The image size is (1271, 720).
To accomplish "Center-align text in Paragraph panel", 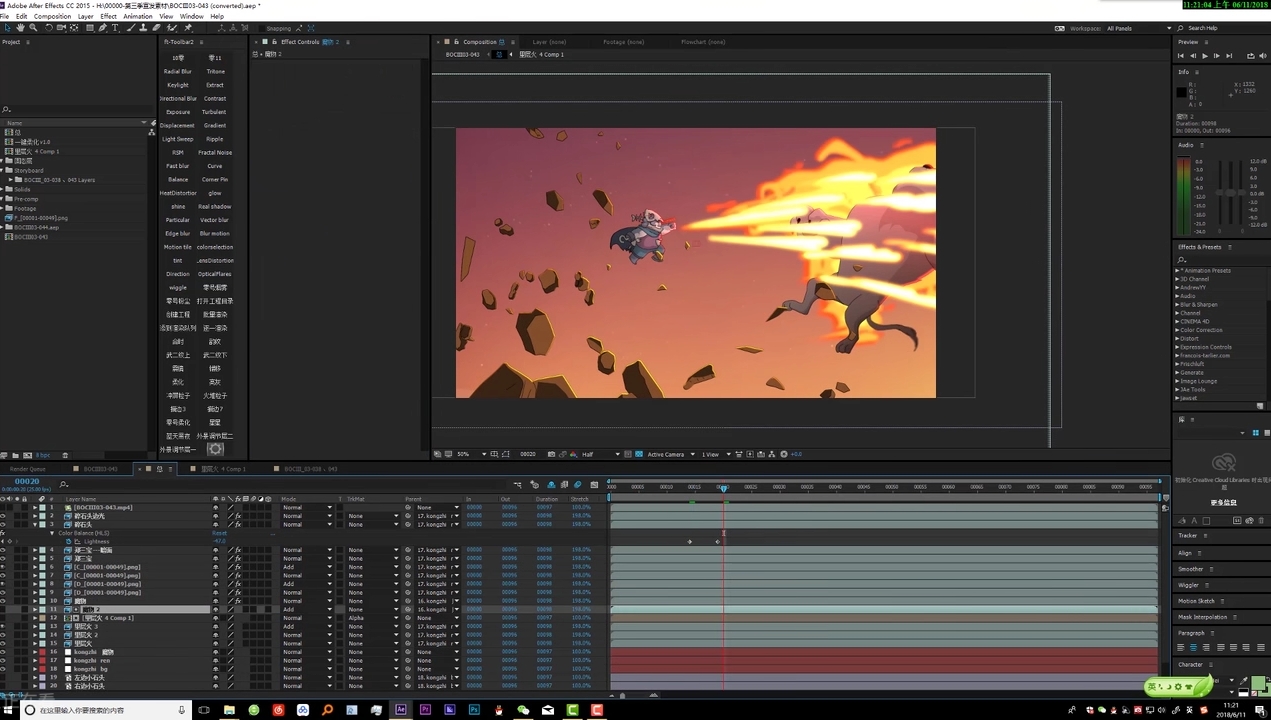I will tap(1193, 647).
